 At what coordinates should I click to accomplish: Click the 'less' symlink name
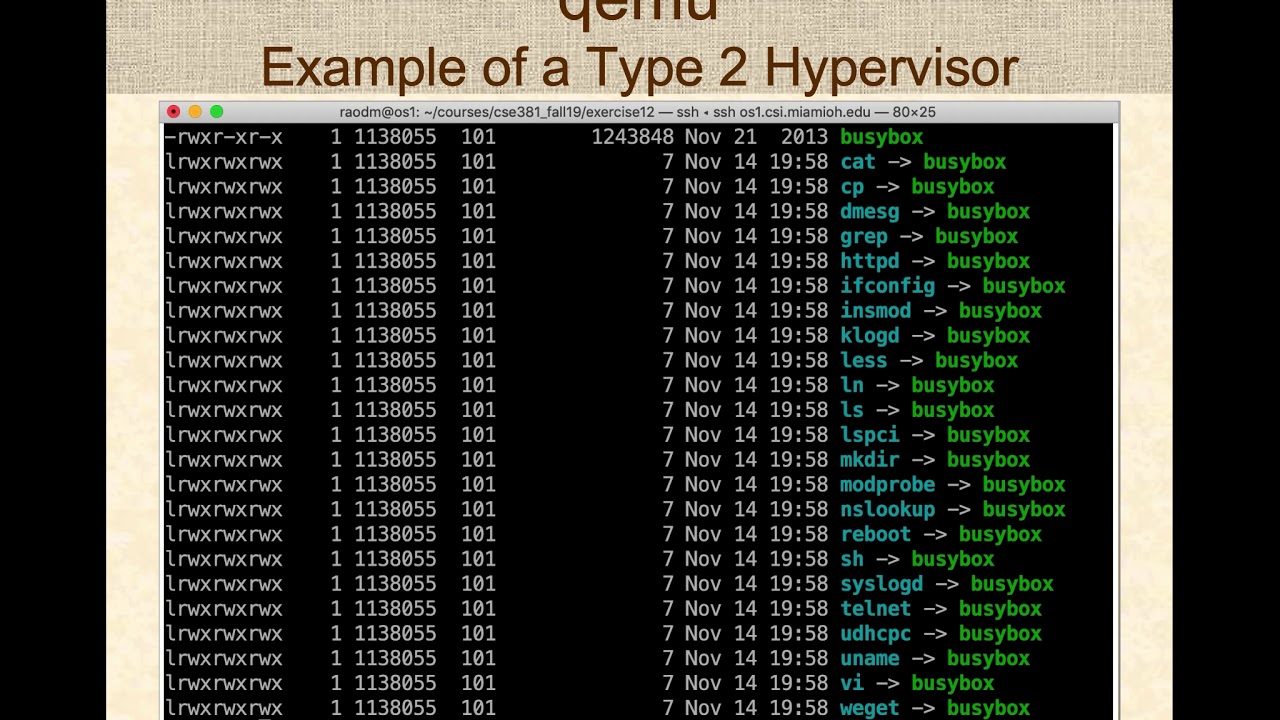click(863, 361)
